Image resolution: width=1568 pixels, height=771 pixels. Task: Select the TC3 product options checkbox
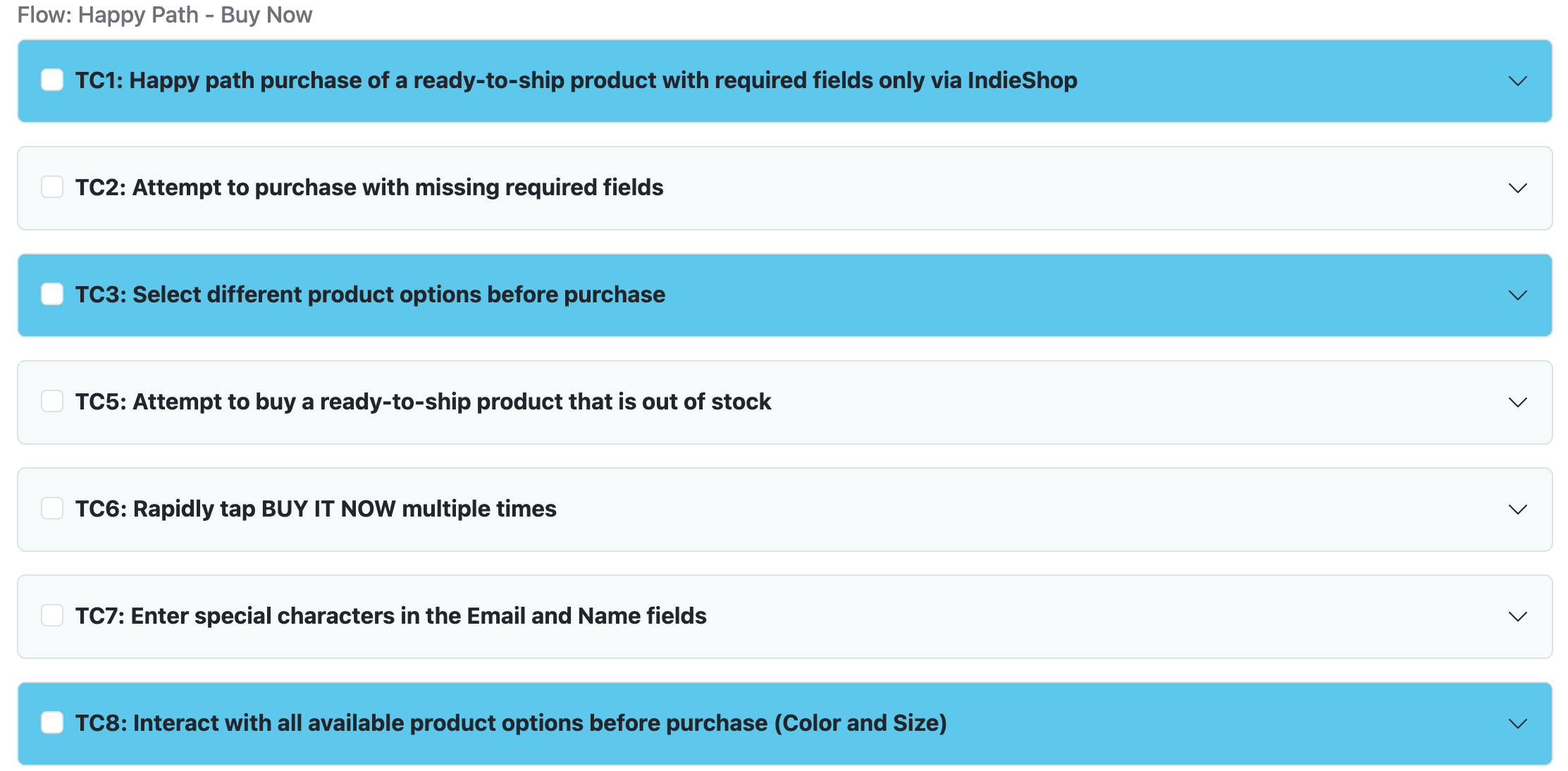tap(52, 295)
